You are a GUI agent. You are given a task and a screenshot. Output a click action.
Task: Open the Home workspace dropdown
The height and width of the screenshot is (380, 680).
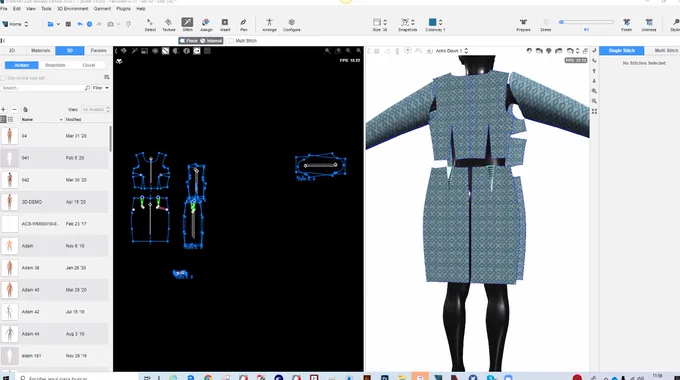coord(15,24)
